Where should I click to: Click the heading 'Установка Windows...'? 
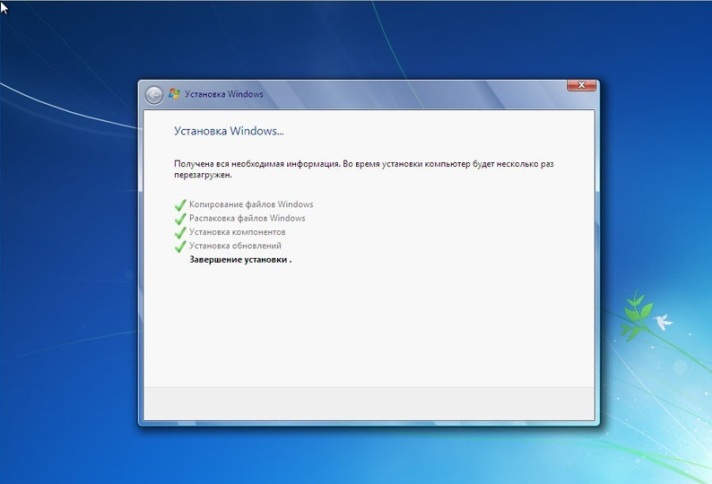tap(229, 131)
